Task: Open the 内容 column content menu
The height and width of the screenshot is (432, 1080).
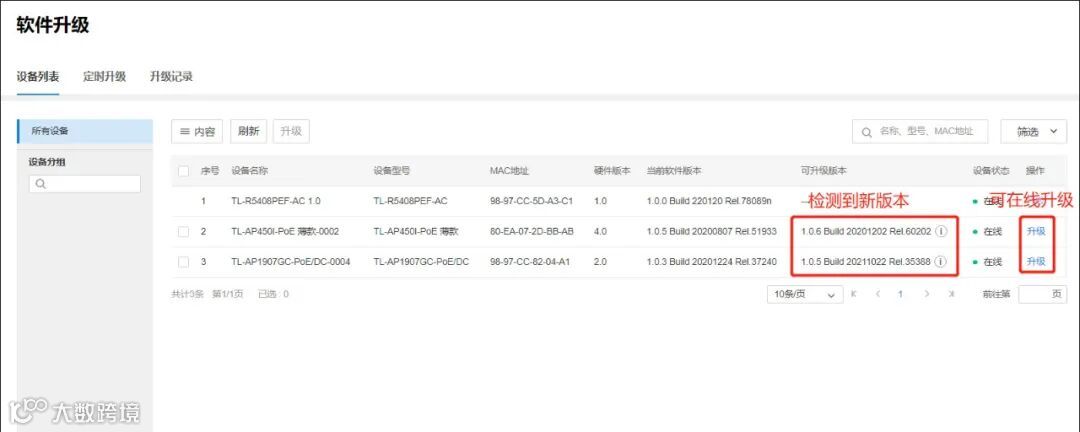Action: (x=197, y=132)
